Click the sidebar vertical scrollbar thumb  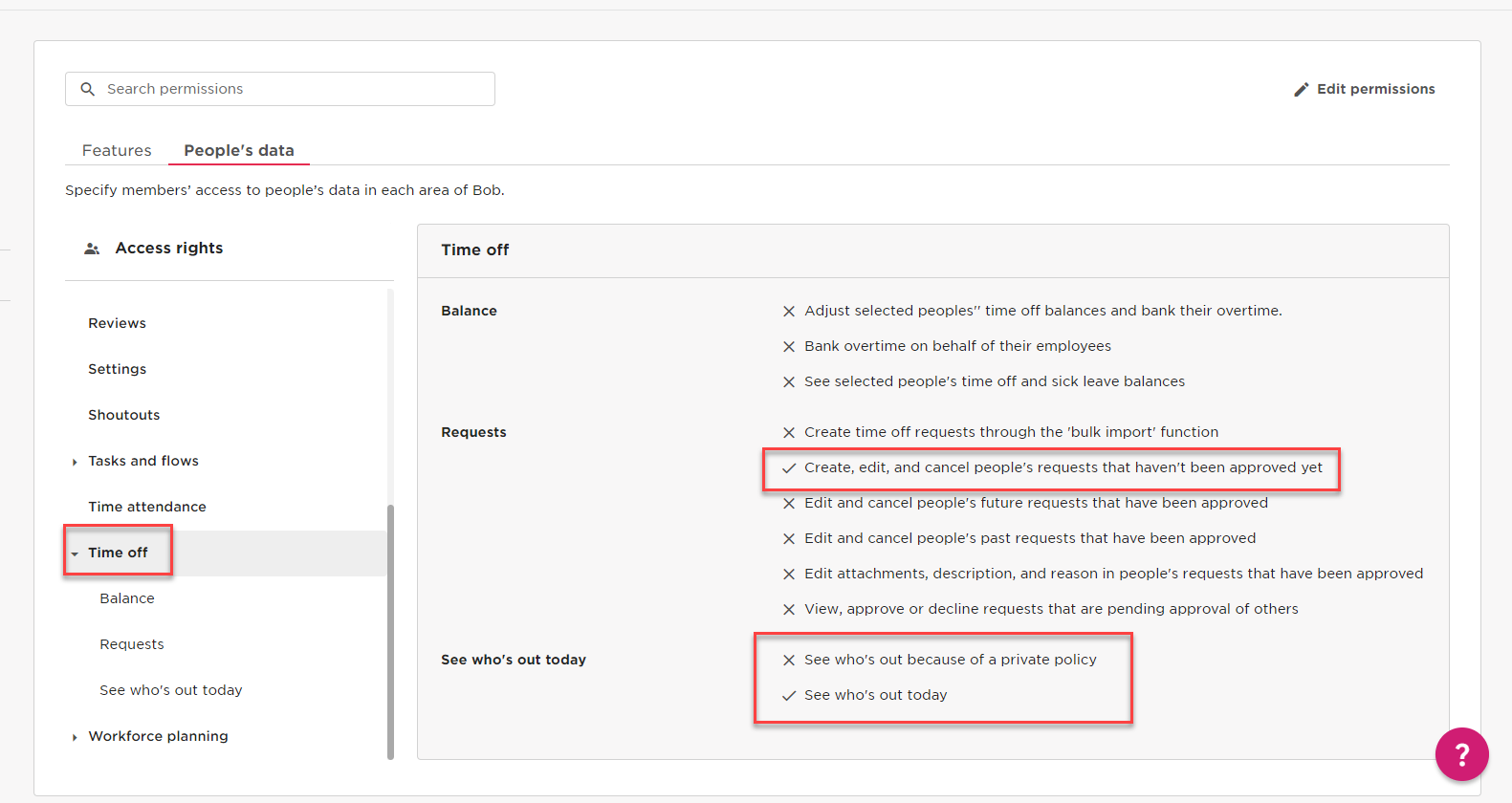[390, 631]
